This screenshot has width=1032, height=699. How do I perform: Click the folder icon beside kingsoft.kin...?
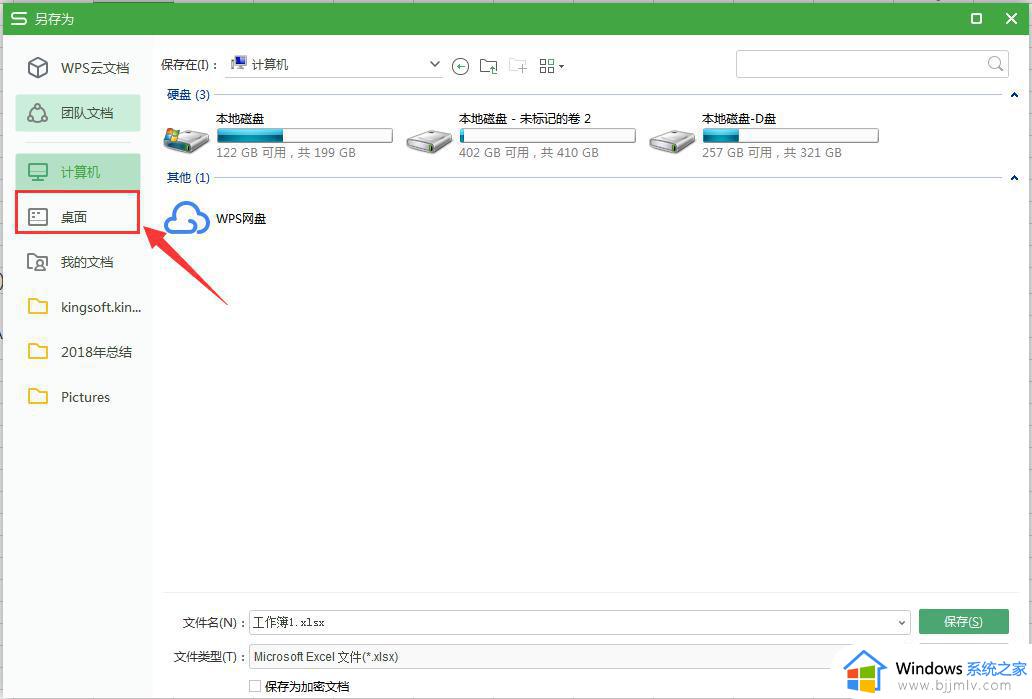[x=38, y=306]
